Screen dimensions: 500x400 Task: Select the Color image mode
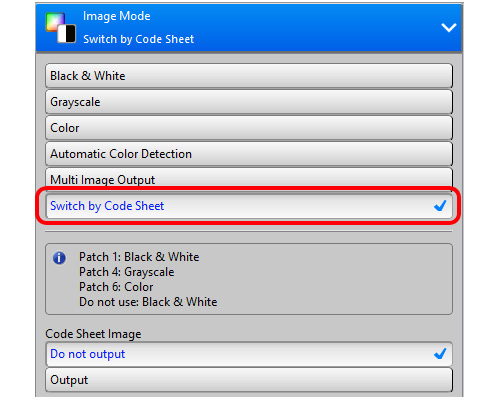tap(249, 128)
